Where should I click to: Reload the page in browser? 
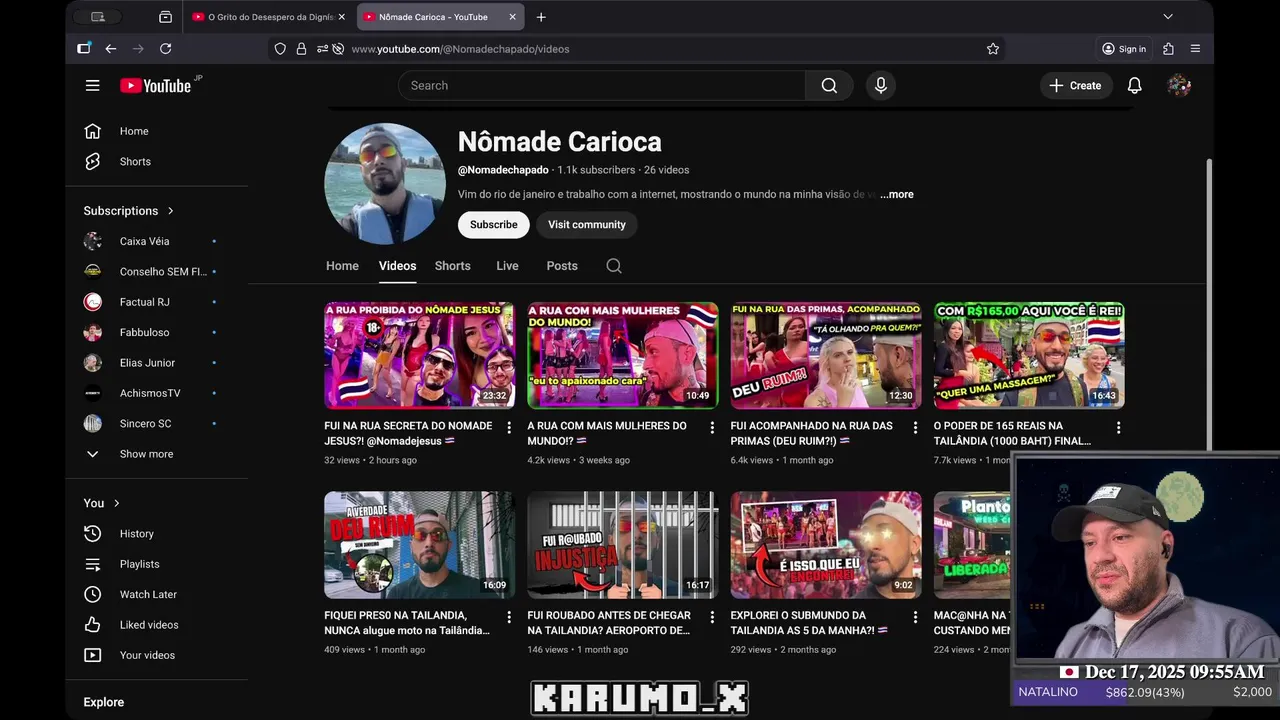click(x=165, y=48)
